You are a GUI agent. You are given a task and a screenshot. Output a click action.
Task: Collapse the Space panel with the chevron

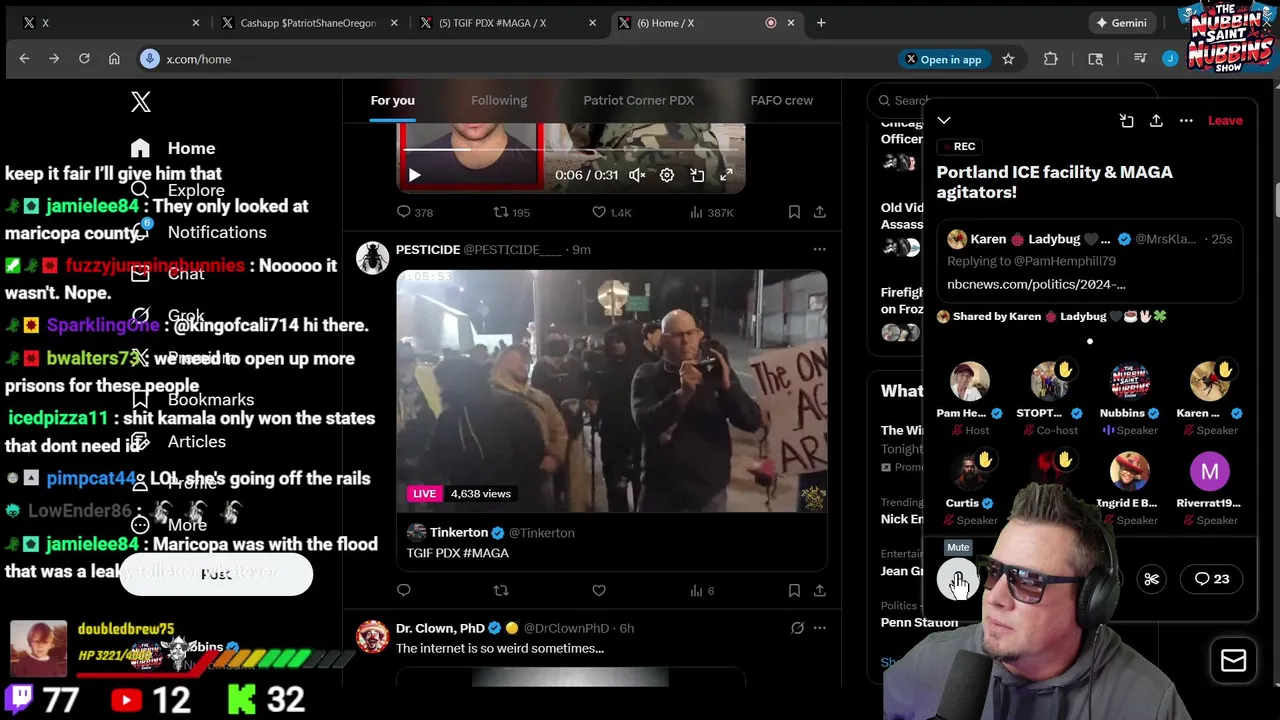tap(944, 120)
